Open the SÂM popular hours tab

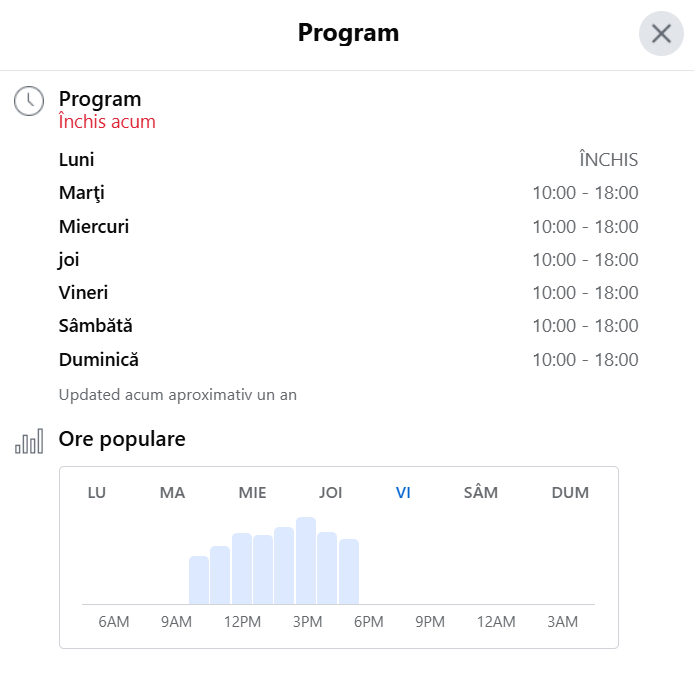[481, 492]
